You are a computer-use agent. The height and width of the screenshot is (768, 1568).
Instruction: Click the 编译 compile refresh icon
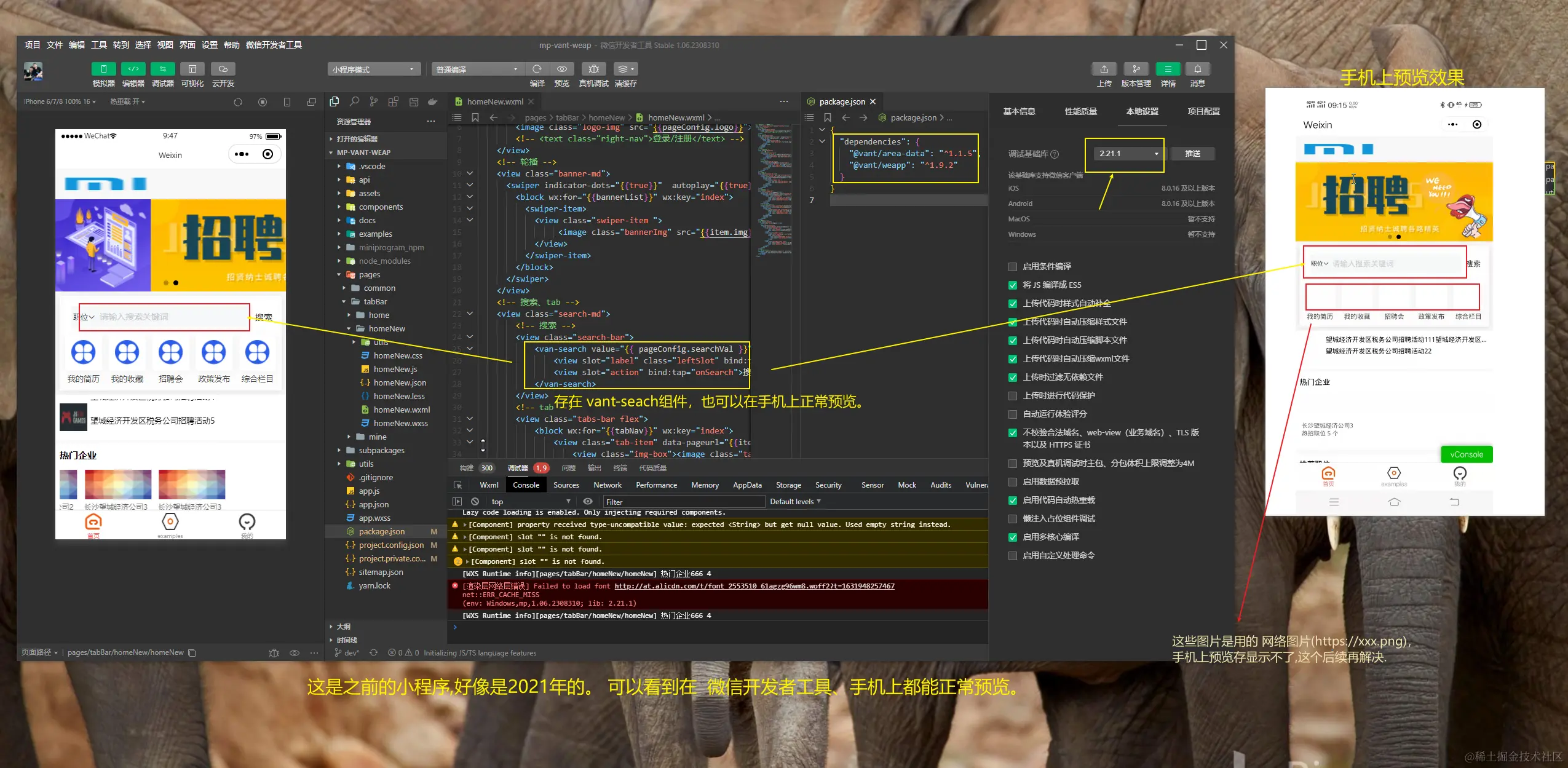(537, 69)
